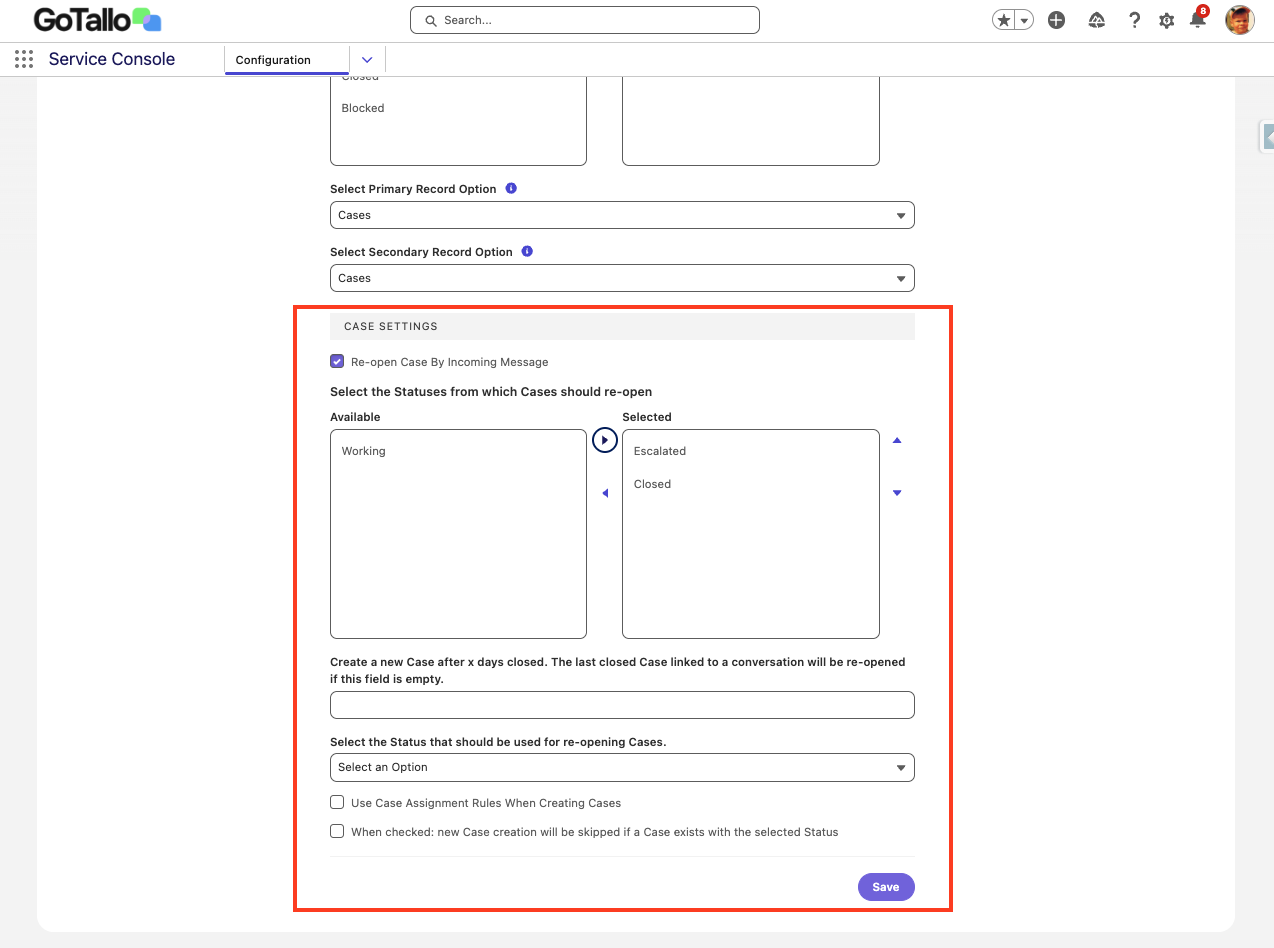1274x948 pixels.
Task: Expand the re-opening Cases status dropdown
Action: click(622, 768)
